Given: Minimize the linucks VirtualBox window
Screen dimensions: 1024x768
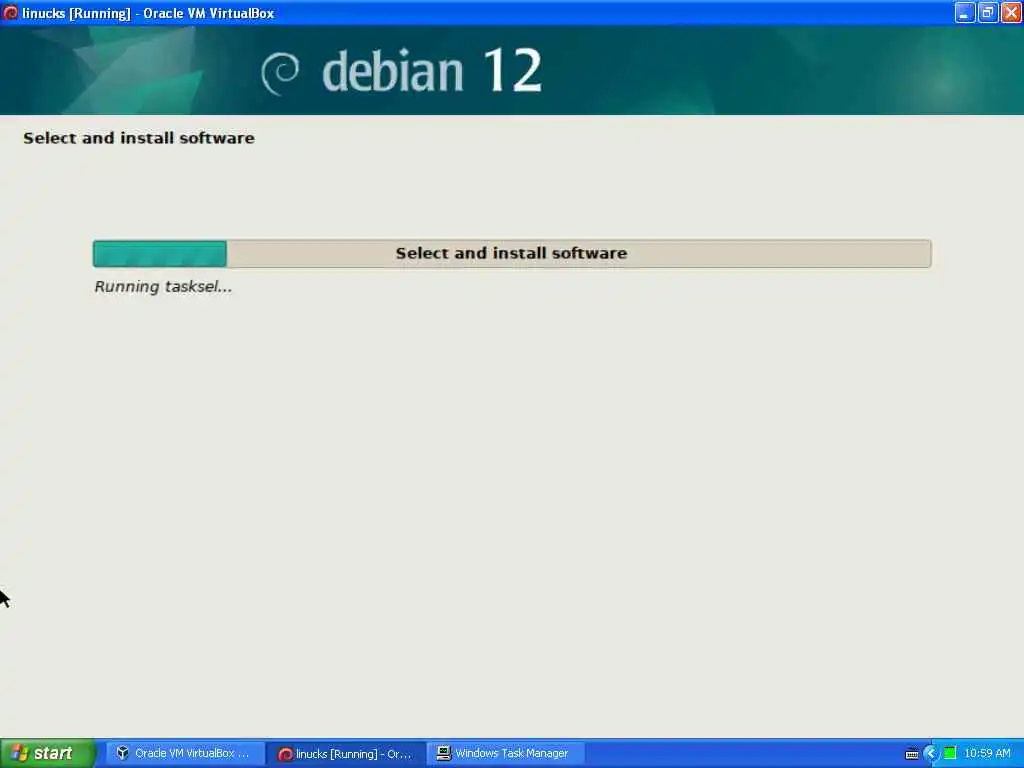Looking at the screenshot, I should pos(964,12).
